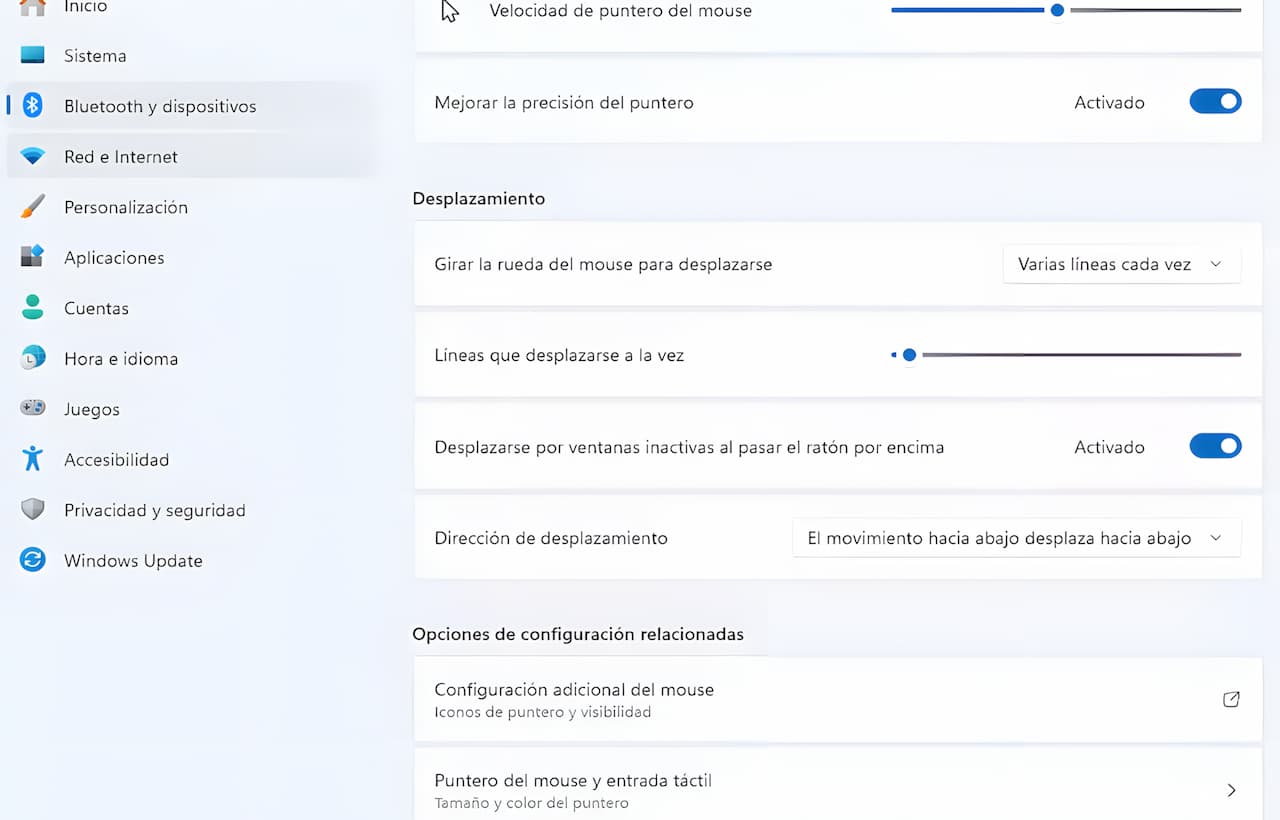Click the Aplicaciones icon in sidebar

(x=33, y=257)
